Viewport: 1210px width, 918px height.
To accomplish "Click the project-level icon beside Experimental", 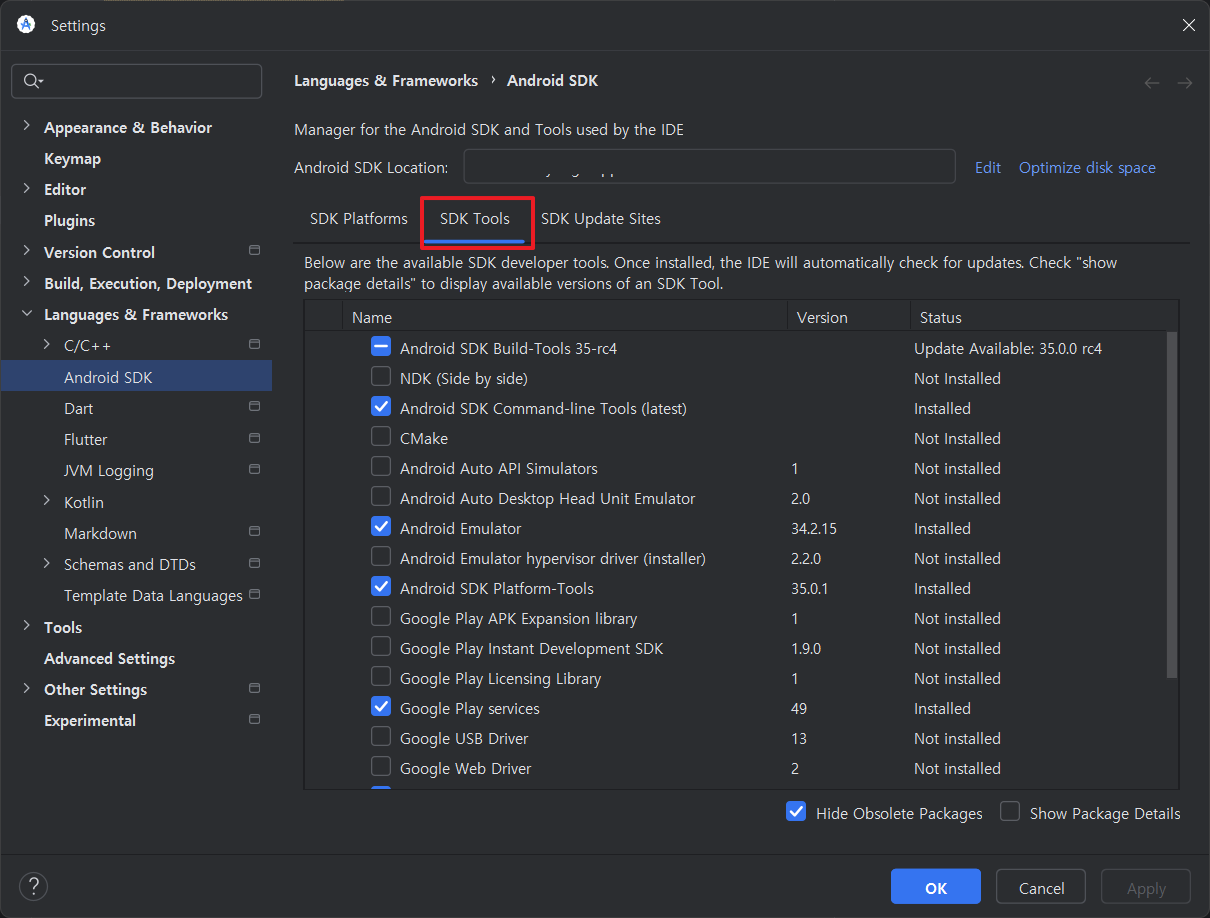I will click(254, 719).
